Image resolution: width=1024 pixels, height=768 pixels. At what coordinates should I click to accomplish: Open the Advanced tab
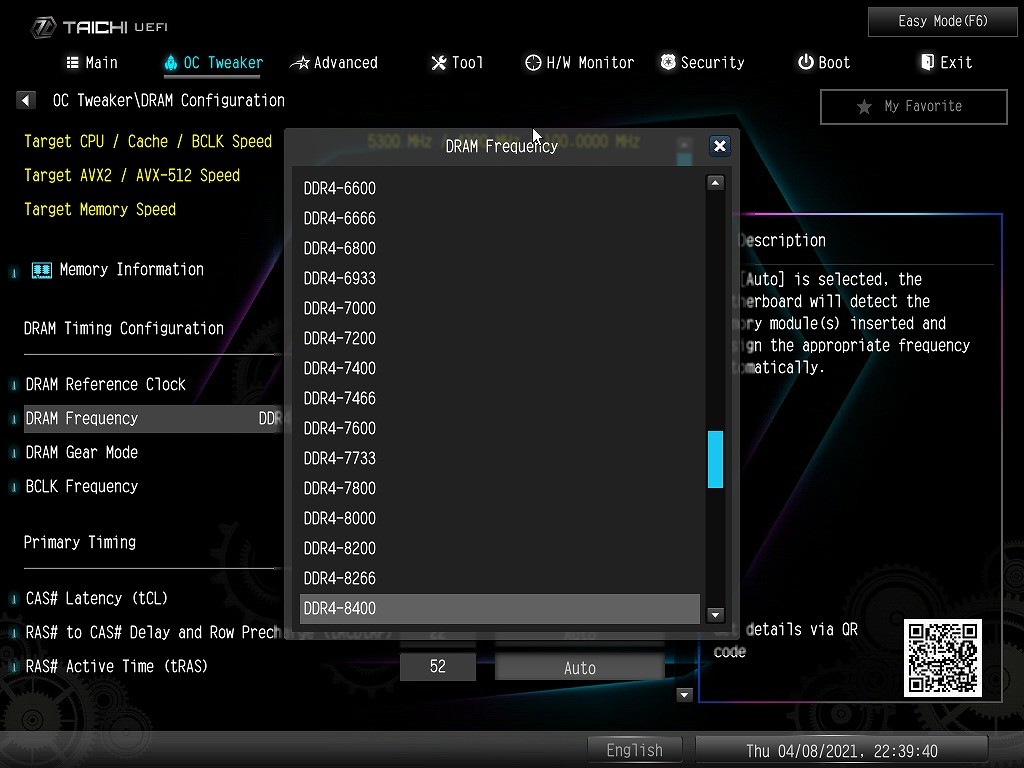(x=334, y=62)
